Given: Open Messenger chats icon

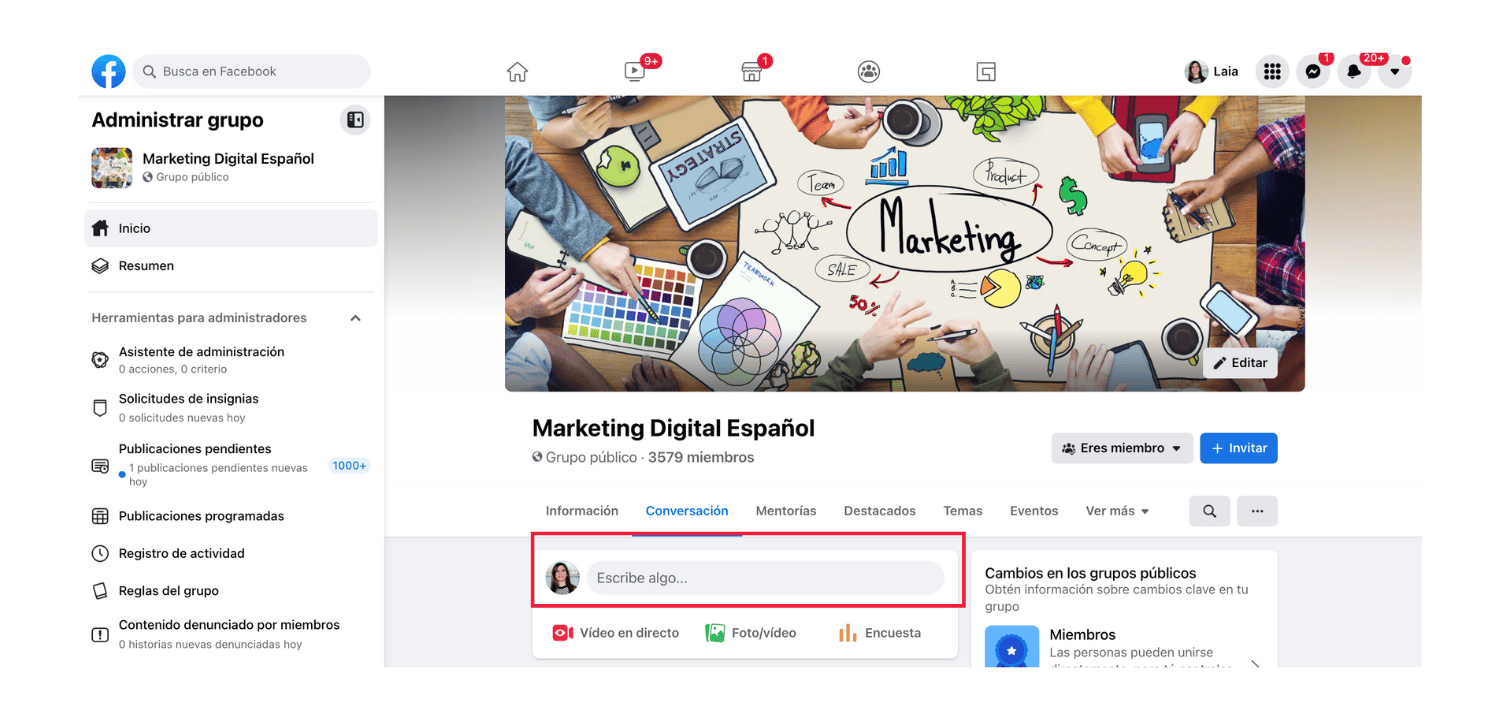Looking at the screenshot, I should 1313,71.
